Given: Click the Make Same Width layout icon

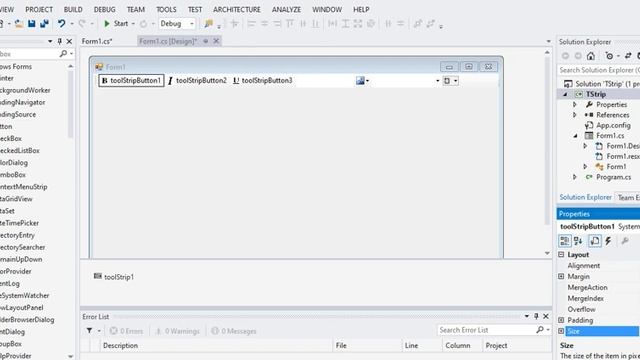Looking at the screenshot, I should (332, 24).
